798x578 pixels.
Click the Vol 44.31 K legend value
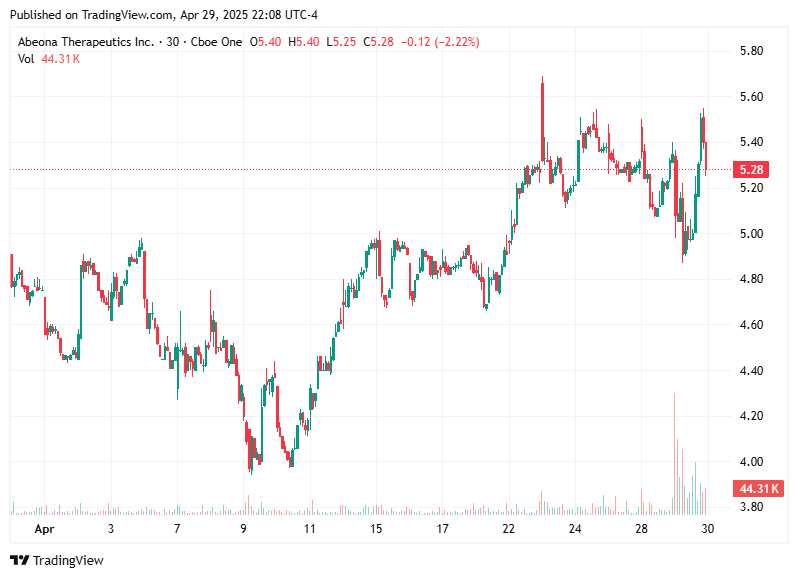click(x=61, y=59)
